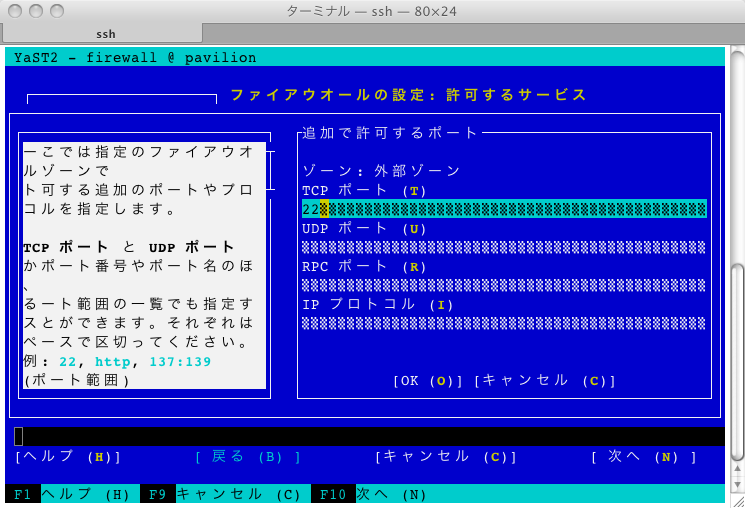This screenshot has height=508, width=745.
Task: Click the TCP ポート input field containing 22
Action: click(504, 209)
